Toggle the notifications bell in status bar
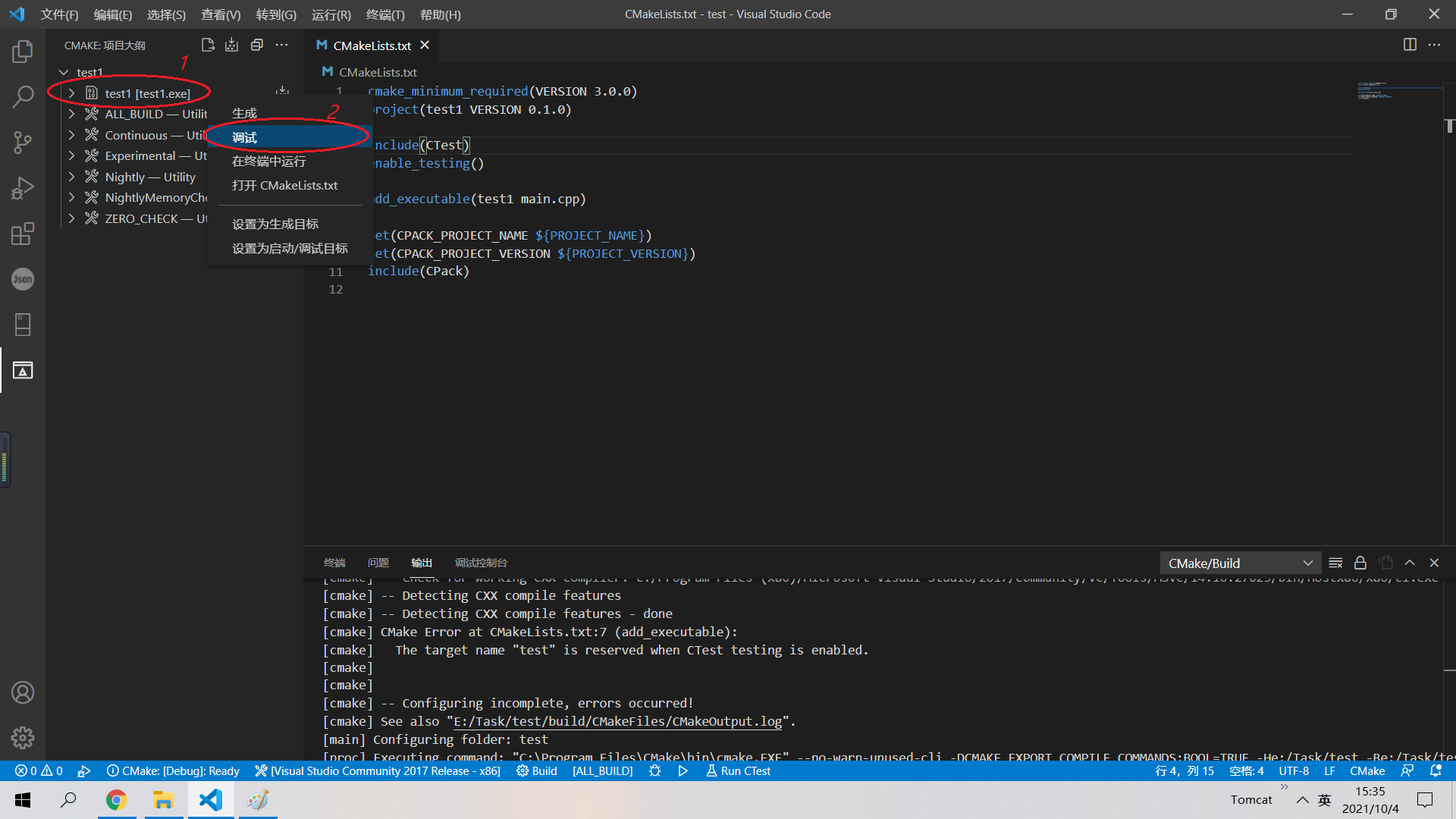This screenshot has width=1456, height=819. tap(1437, 770)
